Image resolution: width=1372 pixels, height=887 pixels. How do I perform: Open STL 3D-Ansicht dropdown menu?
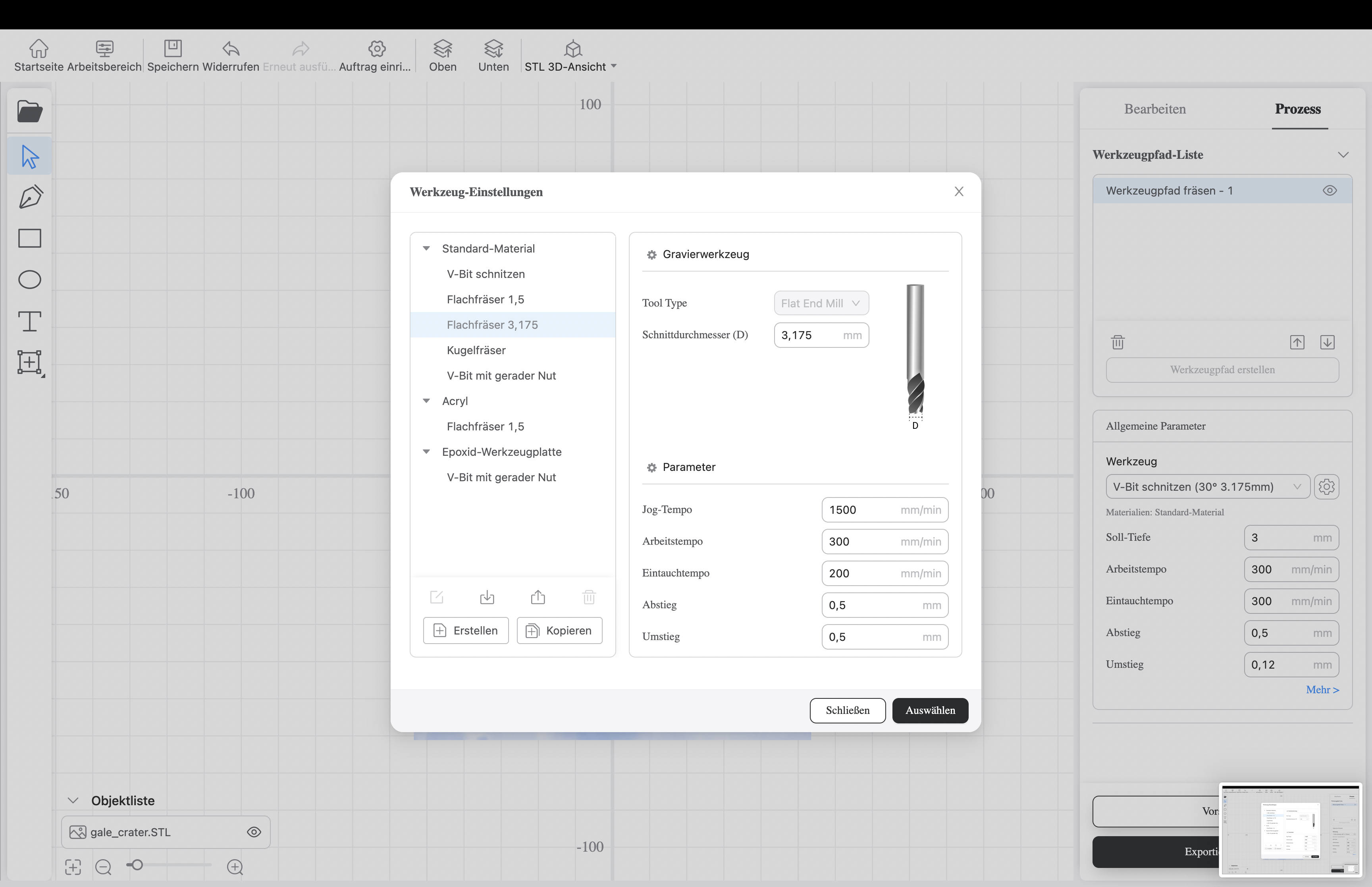pos(614,66)
